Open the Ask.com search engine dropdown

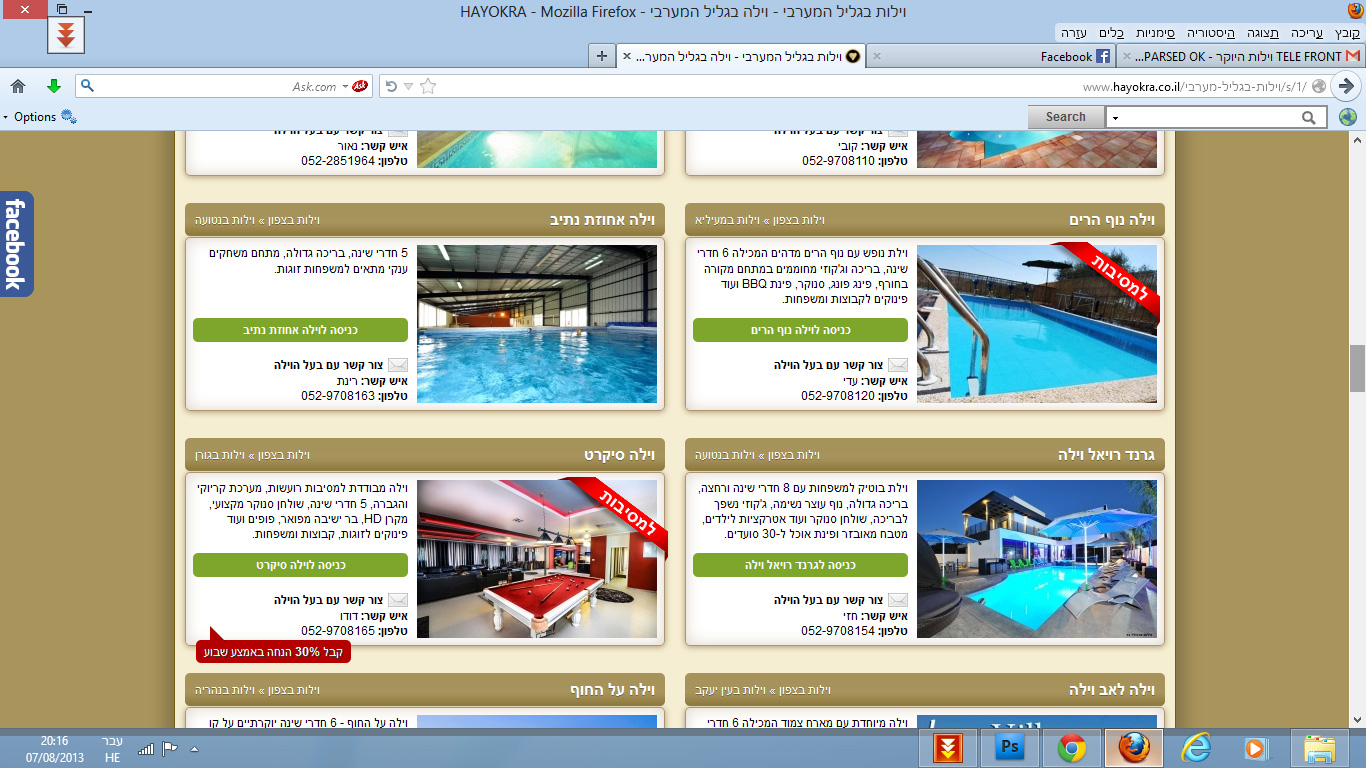tap(346, 86)
